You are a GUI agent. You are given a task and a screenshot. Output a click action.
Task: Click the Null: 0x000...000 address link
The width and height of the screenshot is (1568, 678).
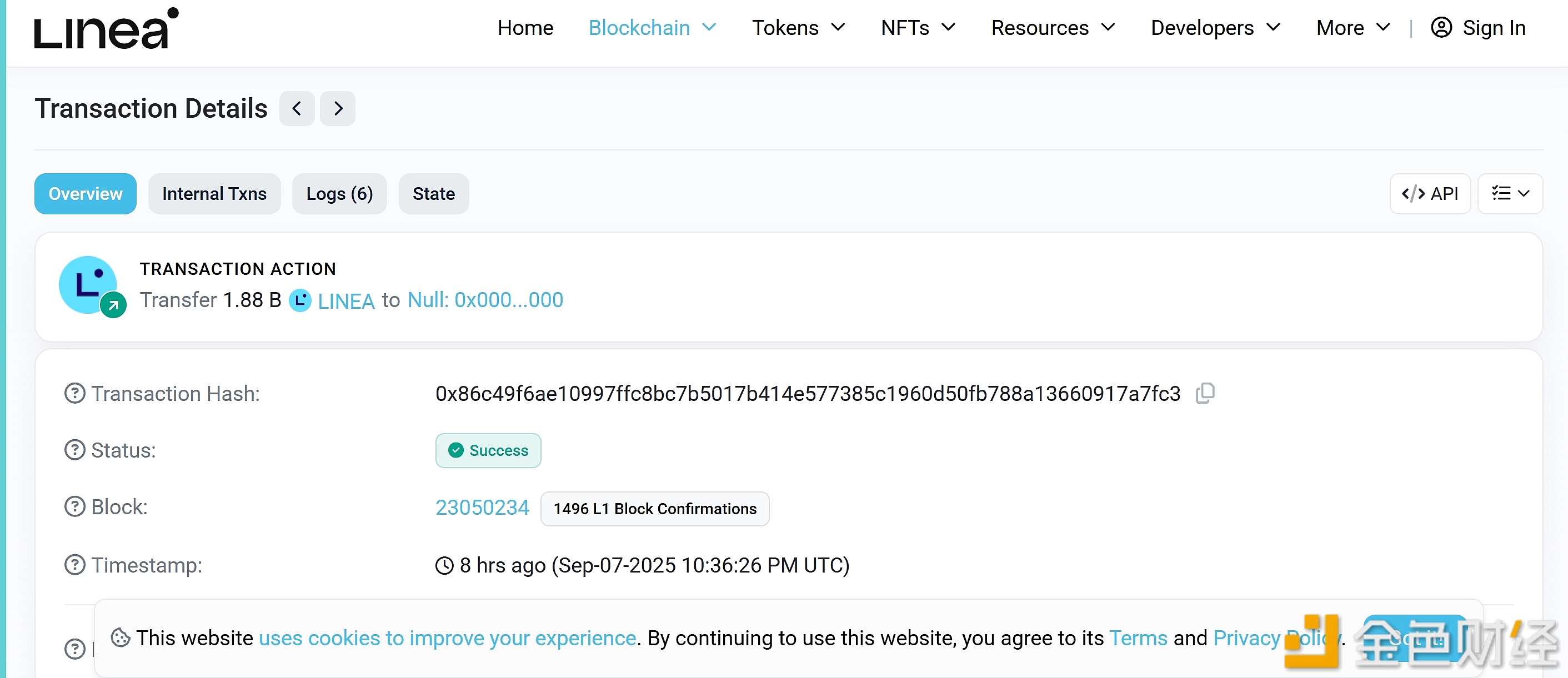pyautogui.click(x=485, y=300)
